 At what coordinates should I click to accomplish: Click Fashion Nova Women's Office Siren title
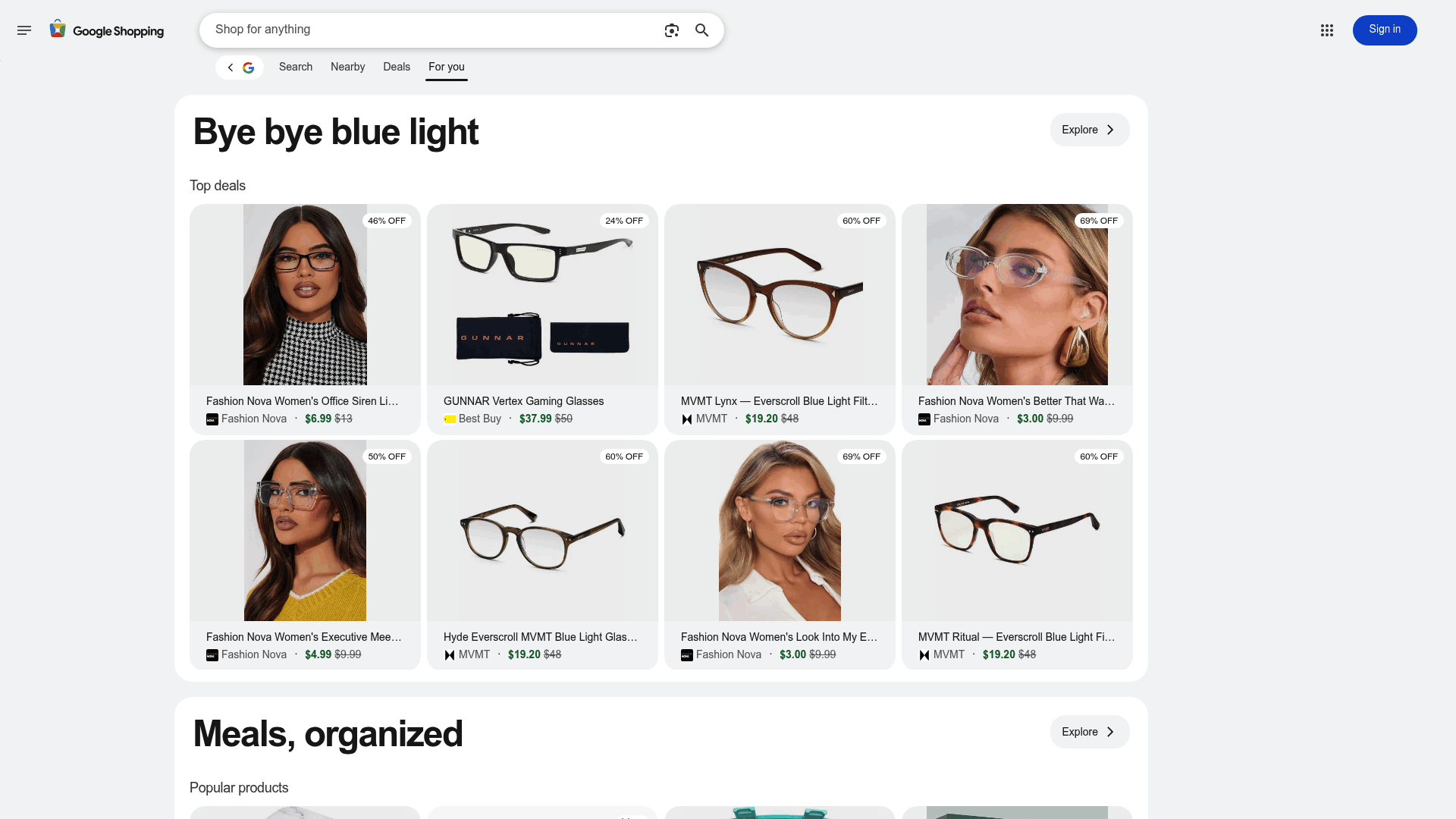[303, 401]
